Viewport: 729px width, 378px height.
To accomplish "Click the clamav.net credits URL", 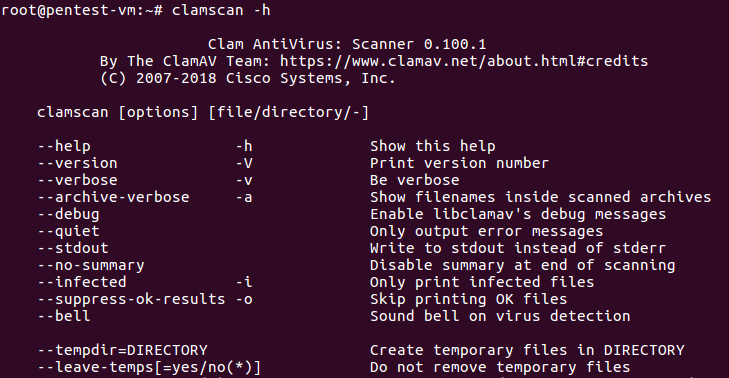I will pyautogui.click(x=464, y=61).
